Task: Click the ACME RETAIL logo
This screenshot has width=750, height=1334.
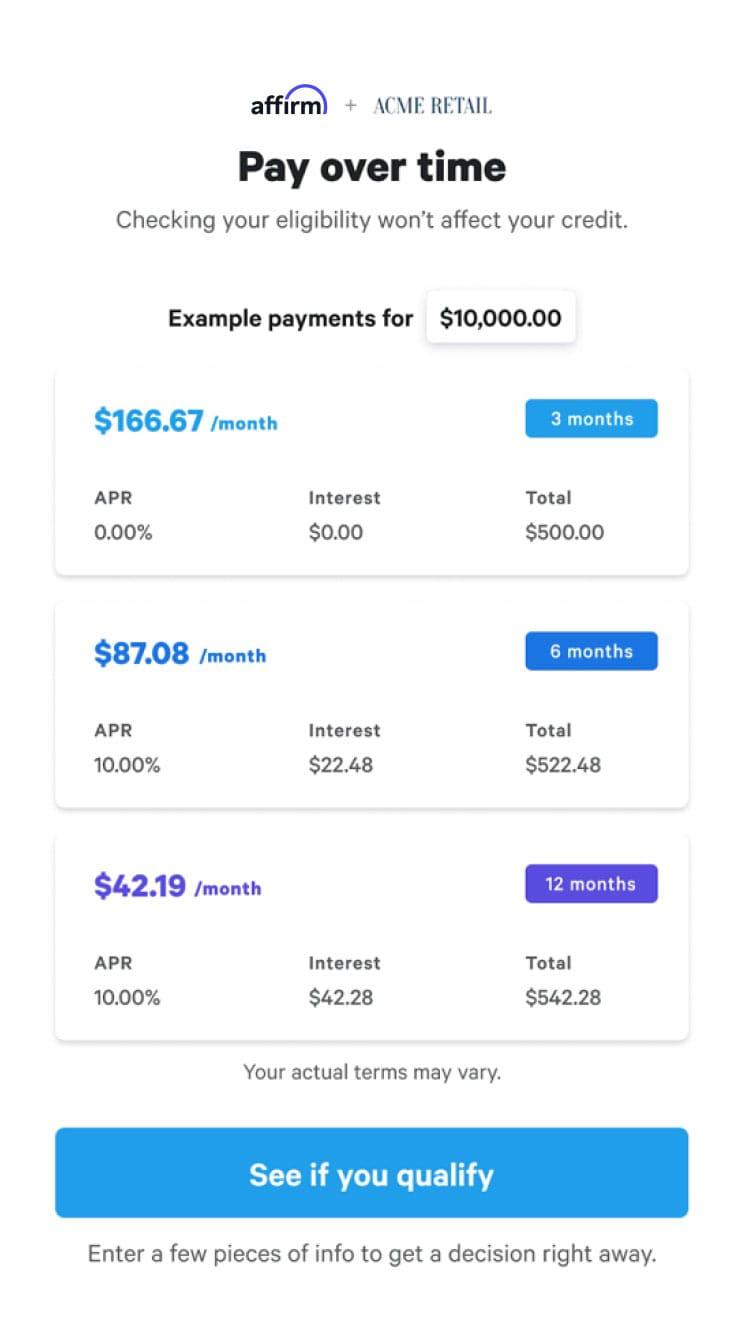Action: 432,105
